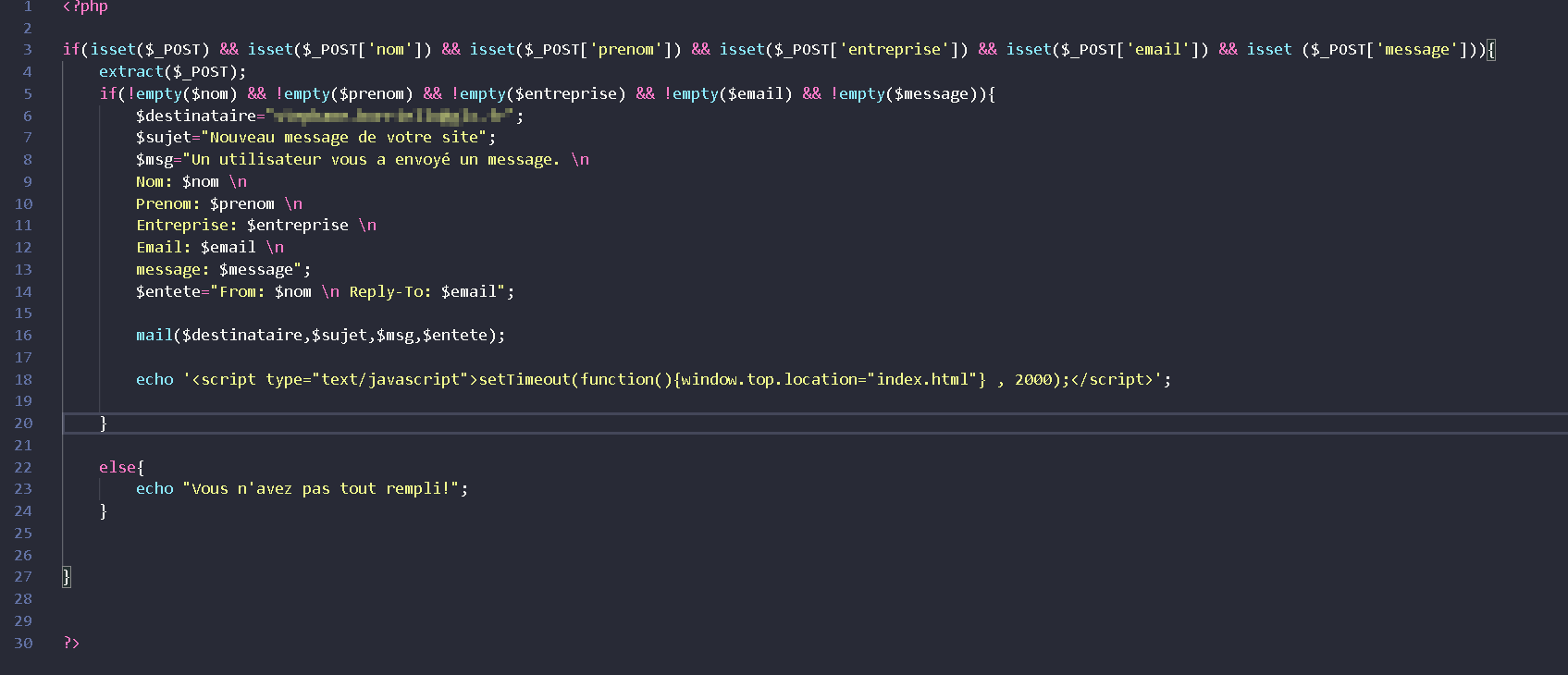
Task: Click the else keyword
Action: click(117, 468)
